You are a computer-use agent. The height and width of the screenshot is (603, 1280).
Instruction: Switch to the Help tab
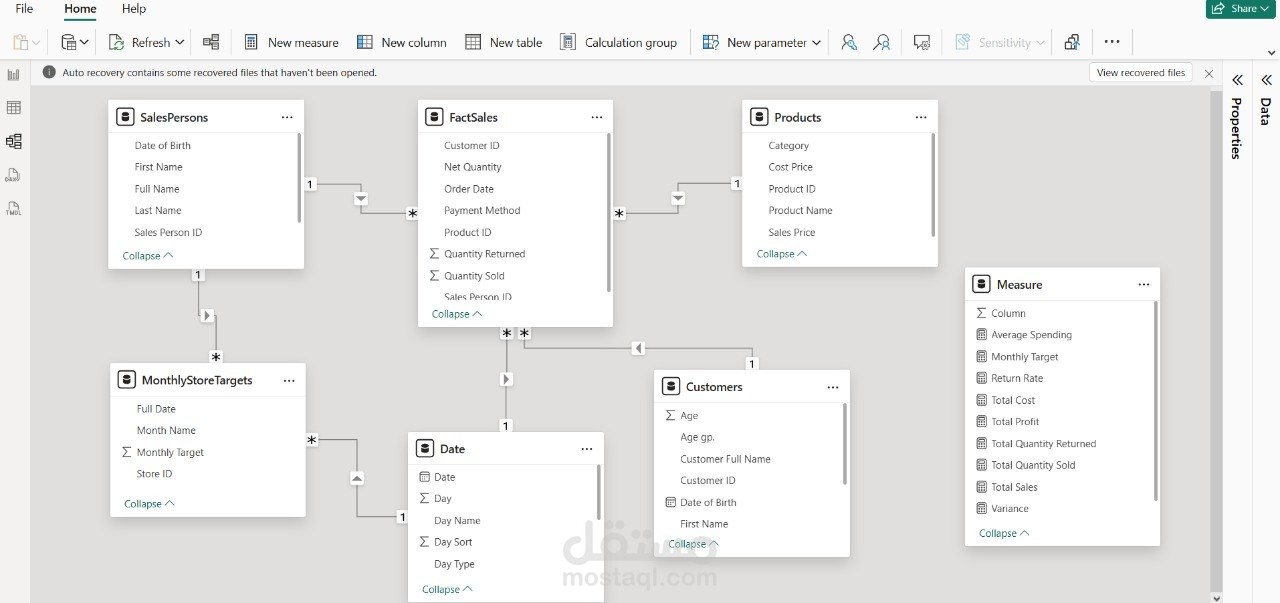point(134,9)
